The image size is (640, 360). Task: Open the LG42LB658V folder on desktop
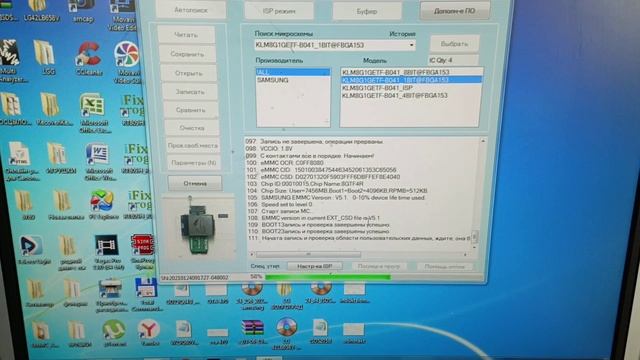click(41, 10)
